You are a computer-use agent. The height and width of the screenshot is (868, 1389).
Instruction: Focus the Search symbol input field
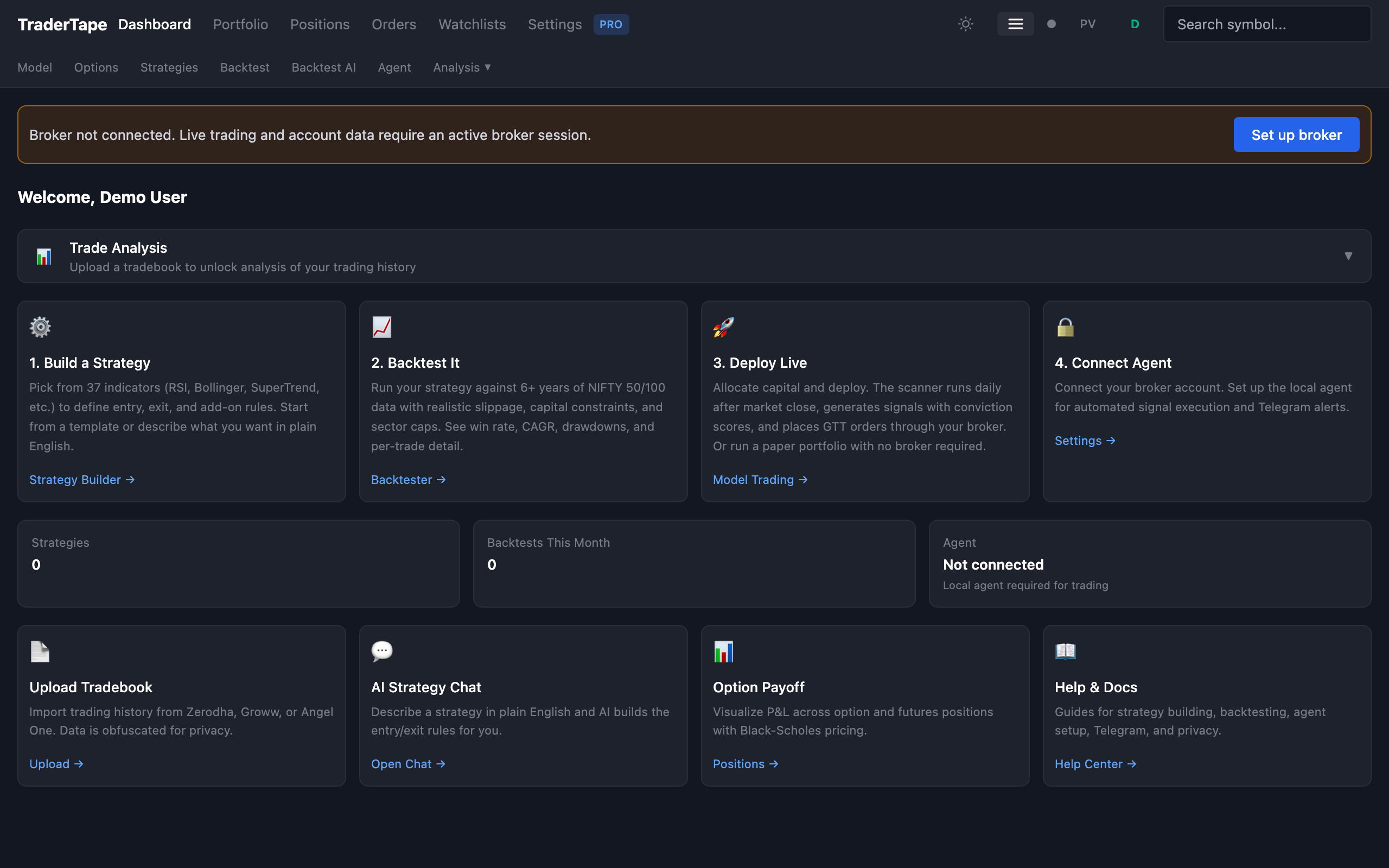pyautogui.click(x=1266, y=24)
